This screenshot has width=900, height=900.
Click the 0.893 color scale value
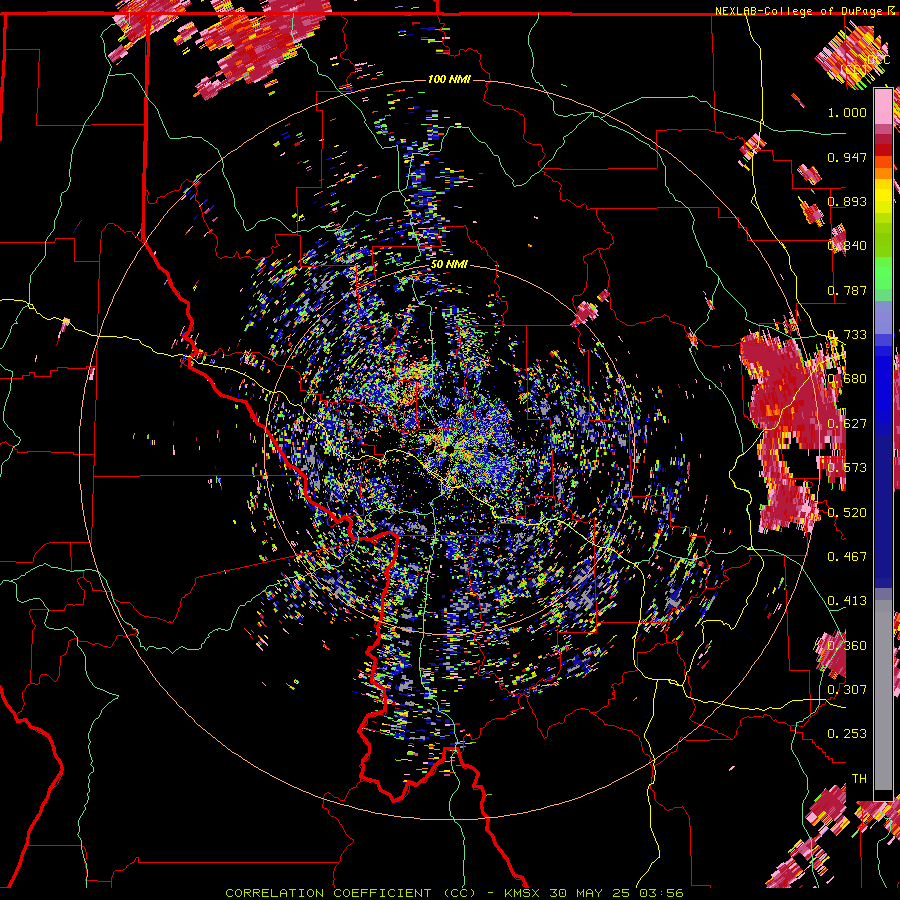(847, 201)
